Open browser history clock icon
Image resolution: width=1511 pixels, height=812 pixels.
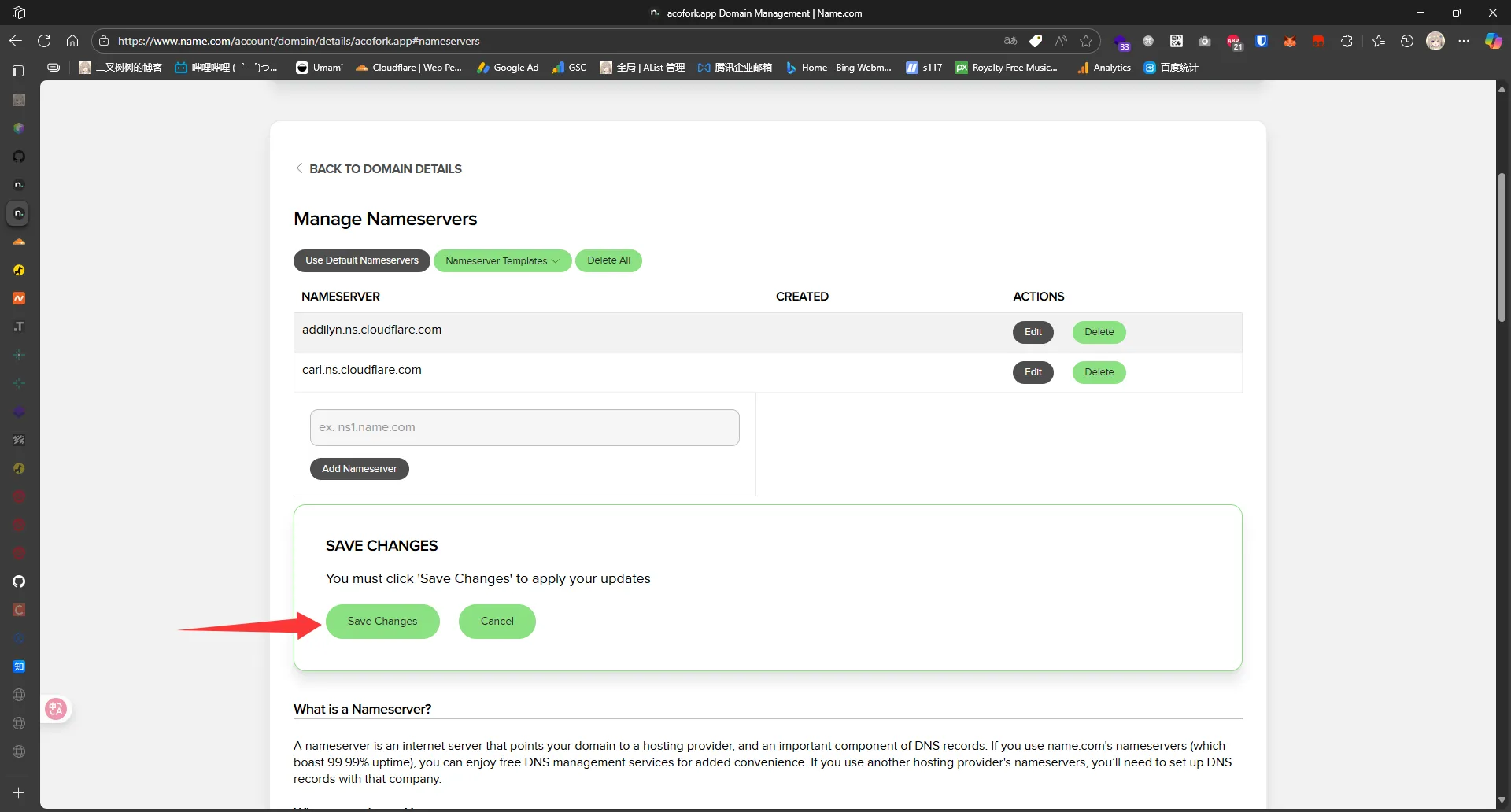[1407, 41]
